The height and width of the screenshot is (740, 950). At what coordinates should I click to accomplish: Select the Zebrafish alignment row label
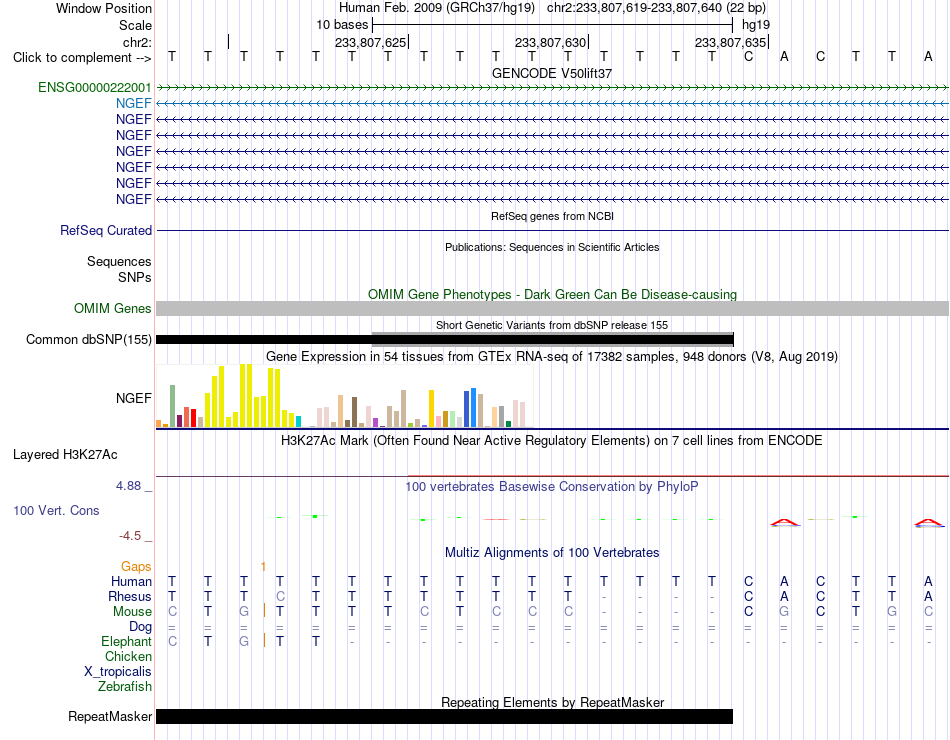[125, 687]
